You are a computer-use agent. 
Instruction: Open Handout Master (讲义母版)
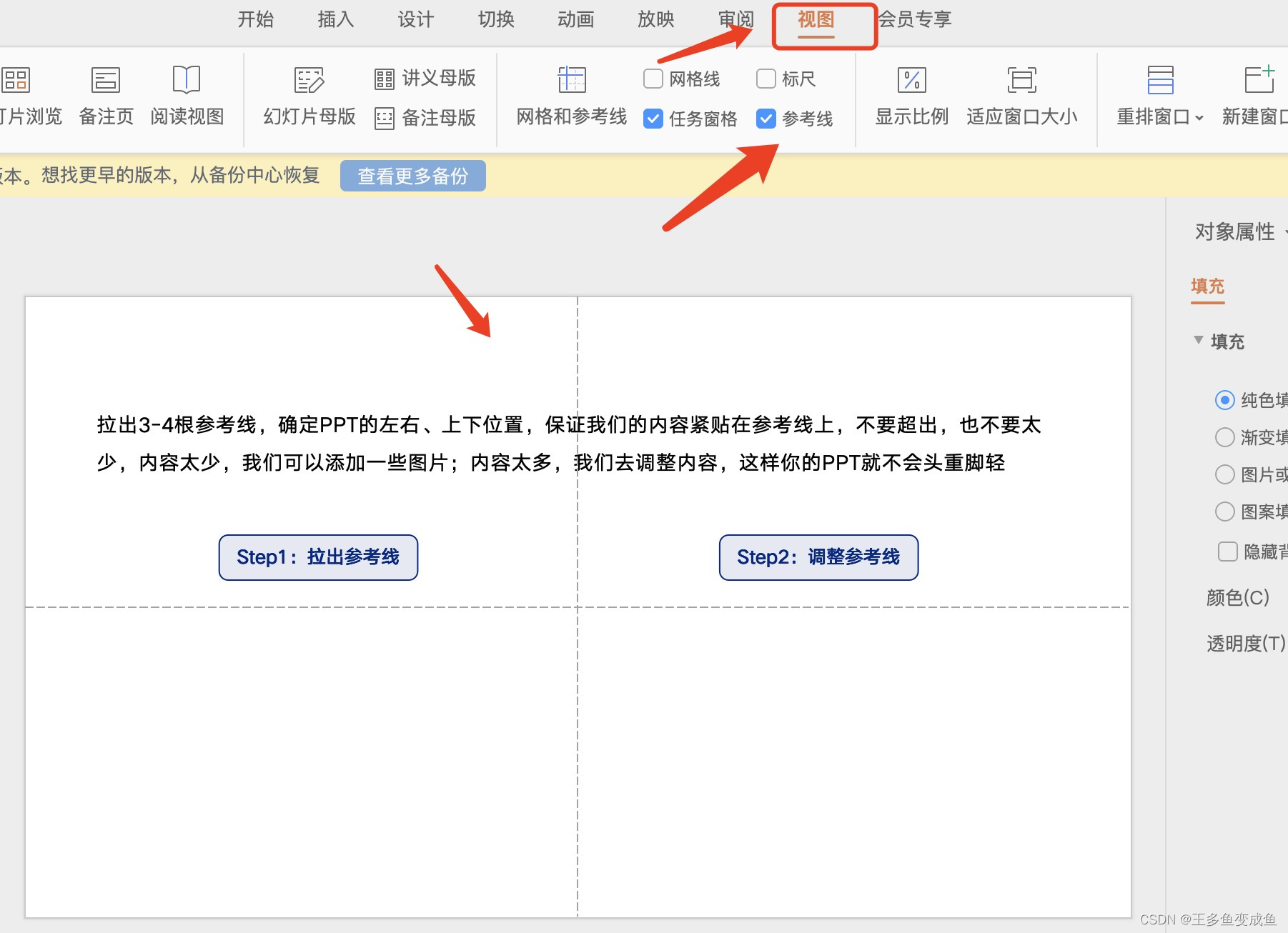click(425, 78)
